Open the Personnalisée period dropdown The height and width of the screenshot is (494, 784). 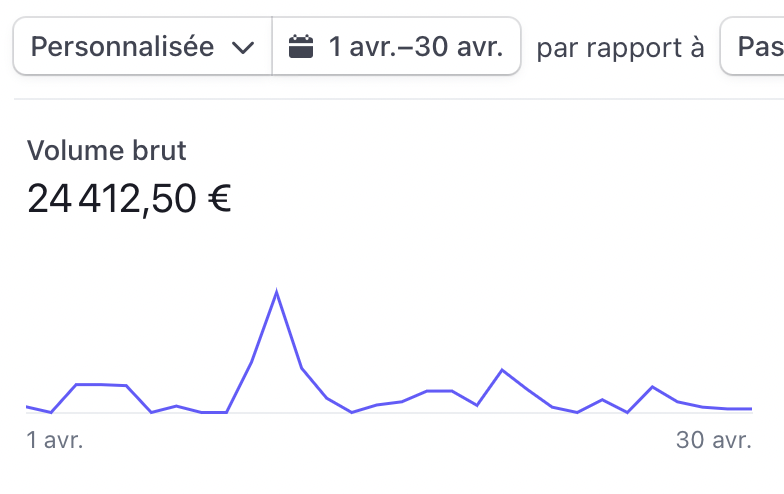pyautogui.click(x=142, y=46)
